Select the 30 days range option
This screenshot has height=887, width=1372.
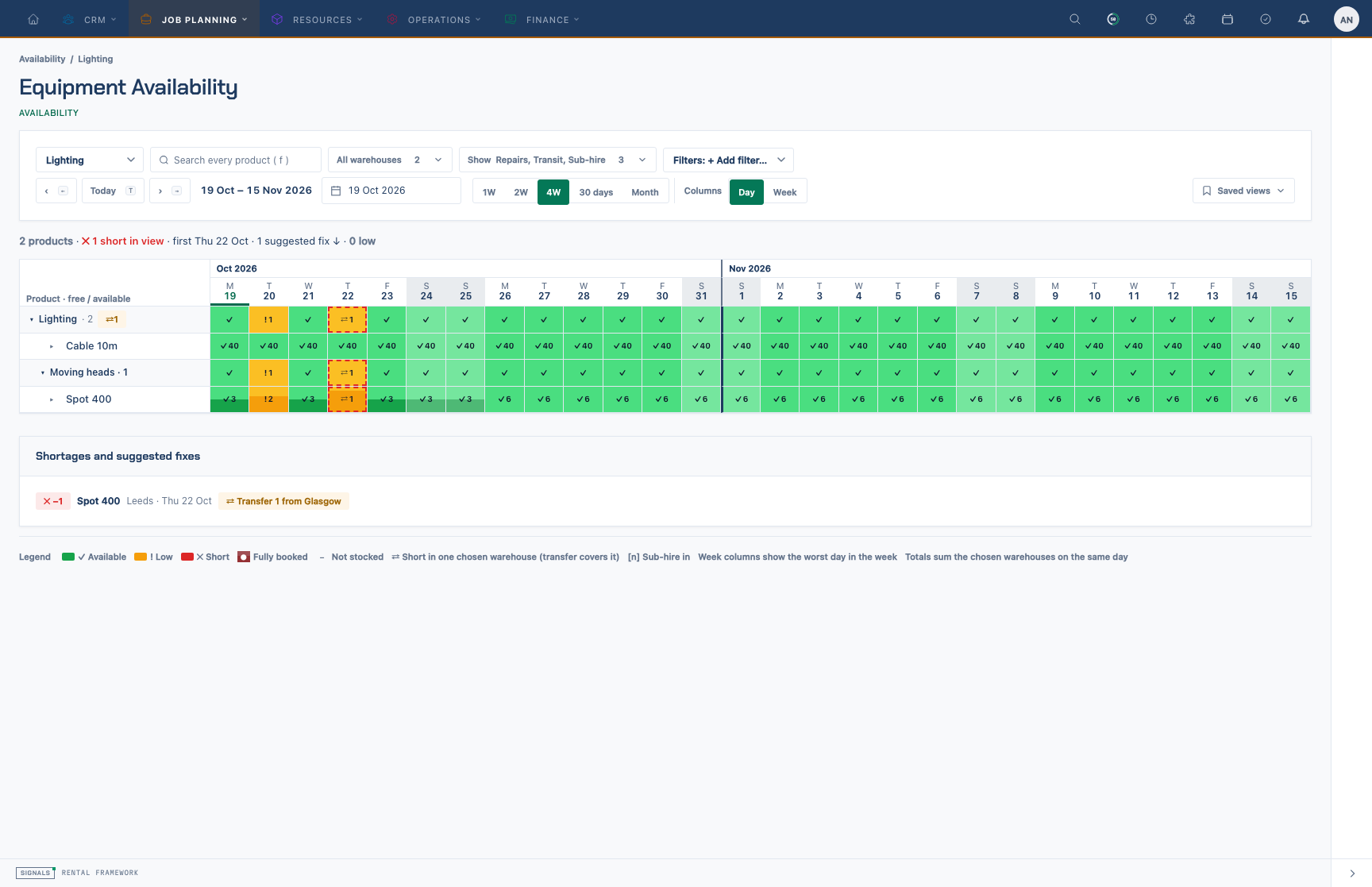click(596, 192)
